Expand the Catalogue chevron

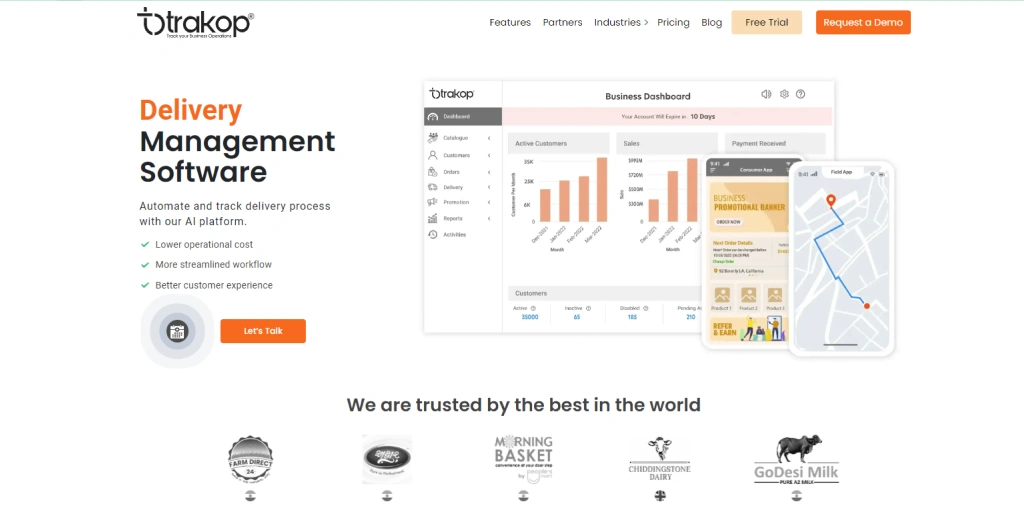(x=489, y=138)
